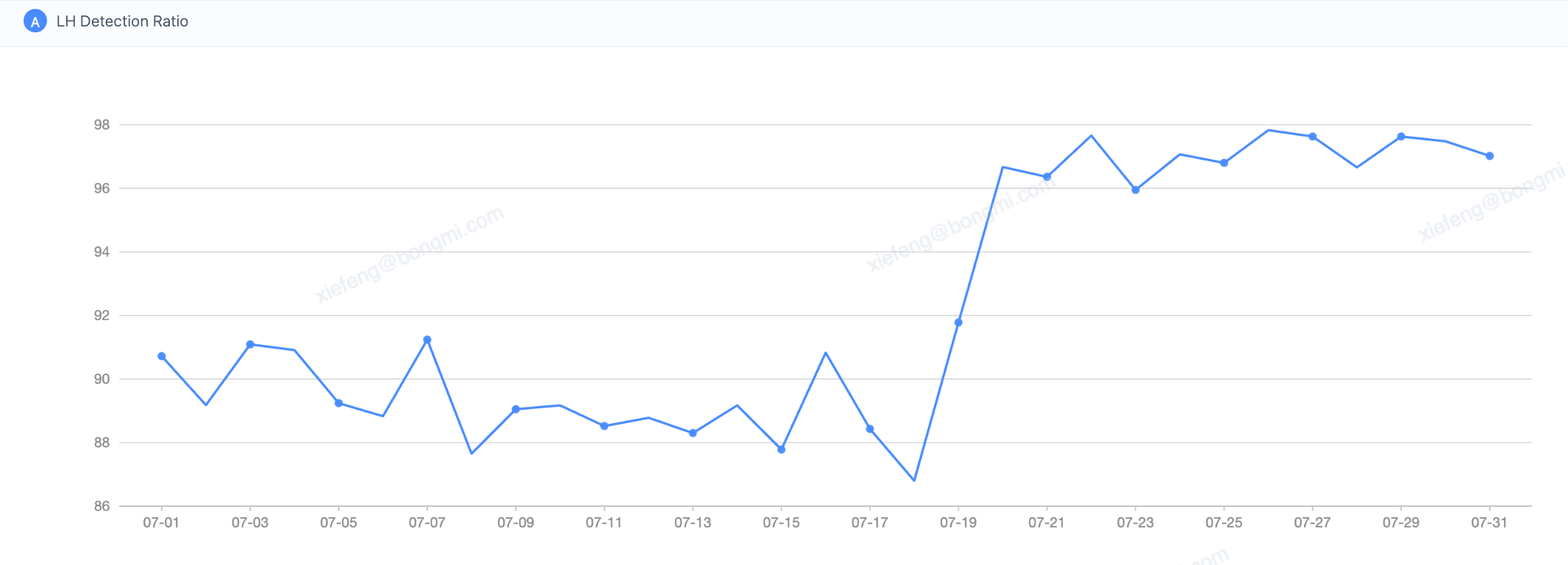Click the 98 label on the y-axis
Image resolution: width=1568 pixels, height=565 pixels.
coord(101,125)
